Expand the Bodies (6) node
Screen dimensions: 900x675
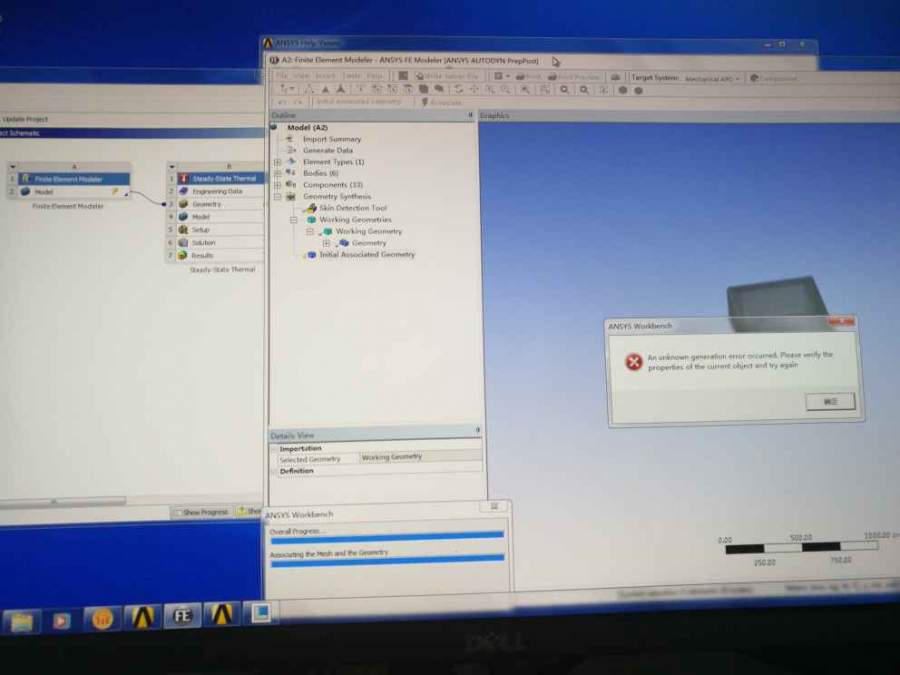tap(277, 173)
